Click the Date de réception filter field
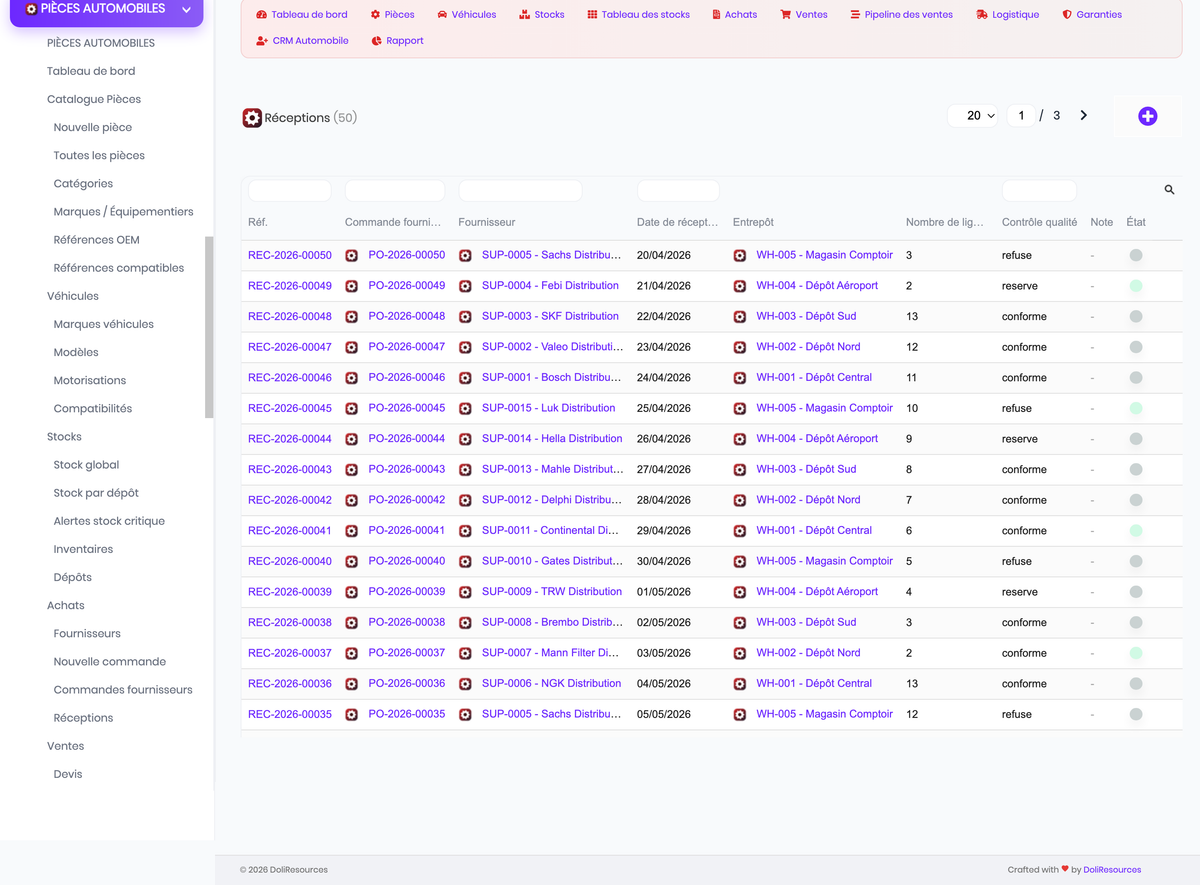This screenshot has height=885, width=1200. tap(678, 190)
